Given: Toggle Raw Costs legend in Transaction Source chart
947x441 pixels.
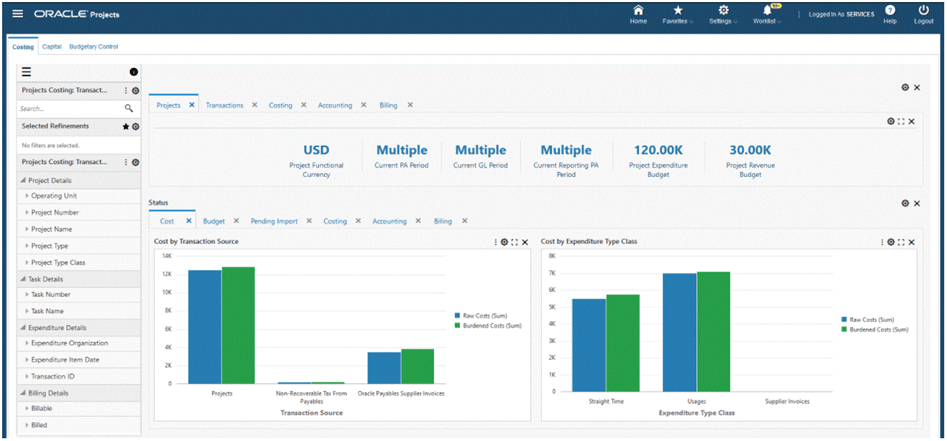Looking at the screenshot, I should click(487, 315).
